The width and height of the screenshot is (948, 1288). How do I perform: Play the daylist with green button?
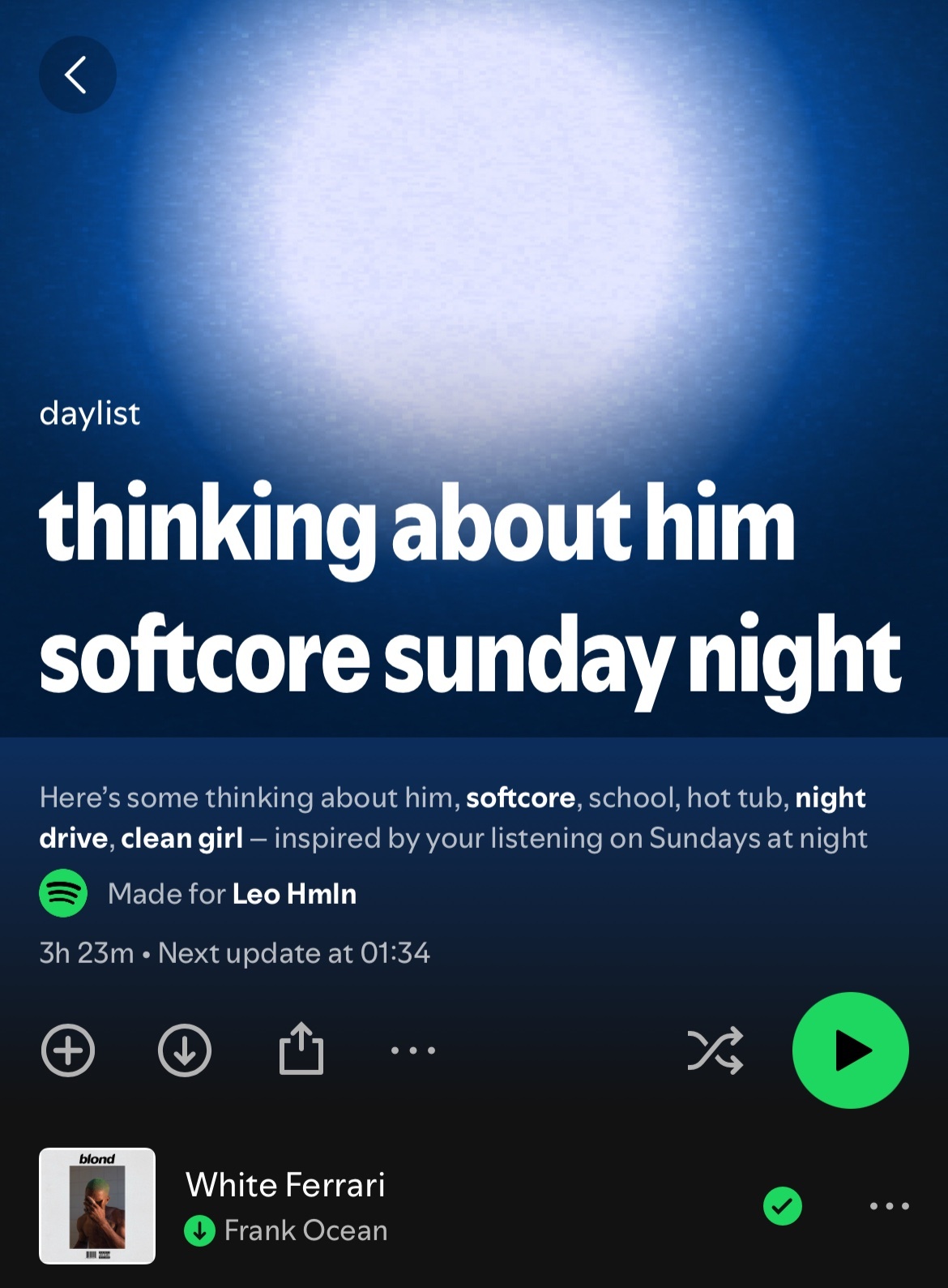(x=851, y=1050)
